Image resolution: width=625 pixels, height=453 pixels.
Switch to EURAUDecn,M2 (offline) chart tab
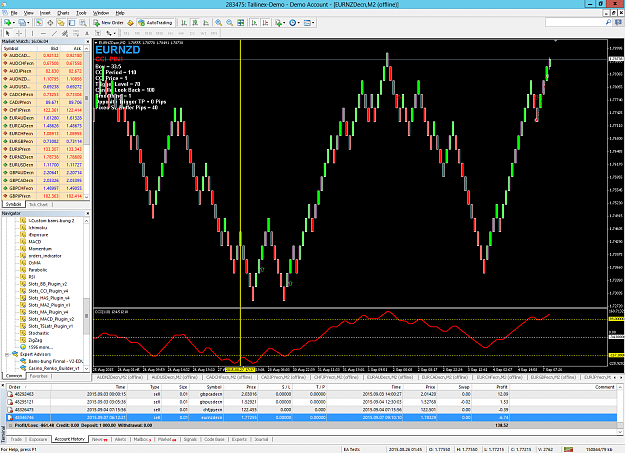tap(390, 377)
